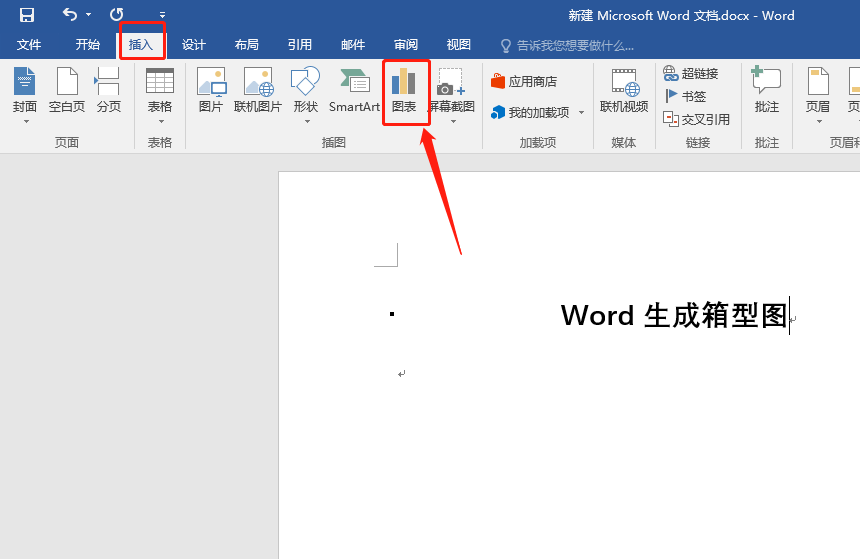
Task: Expand 我的加载项 add-ins dropdown
Action: click(x=581, y=113)
